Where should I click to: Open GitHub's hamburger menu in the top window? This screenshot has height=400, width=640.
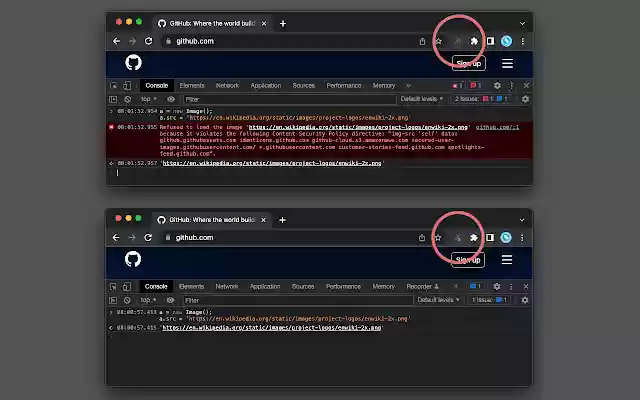(x=507, y=63)
